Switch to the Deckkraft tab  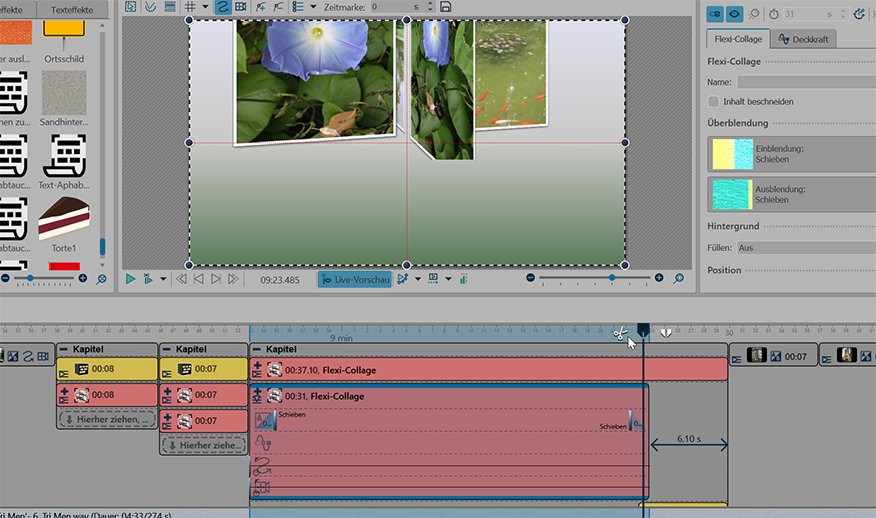coord(807,40)
